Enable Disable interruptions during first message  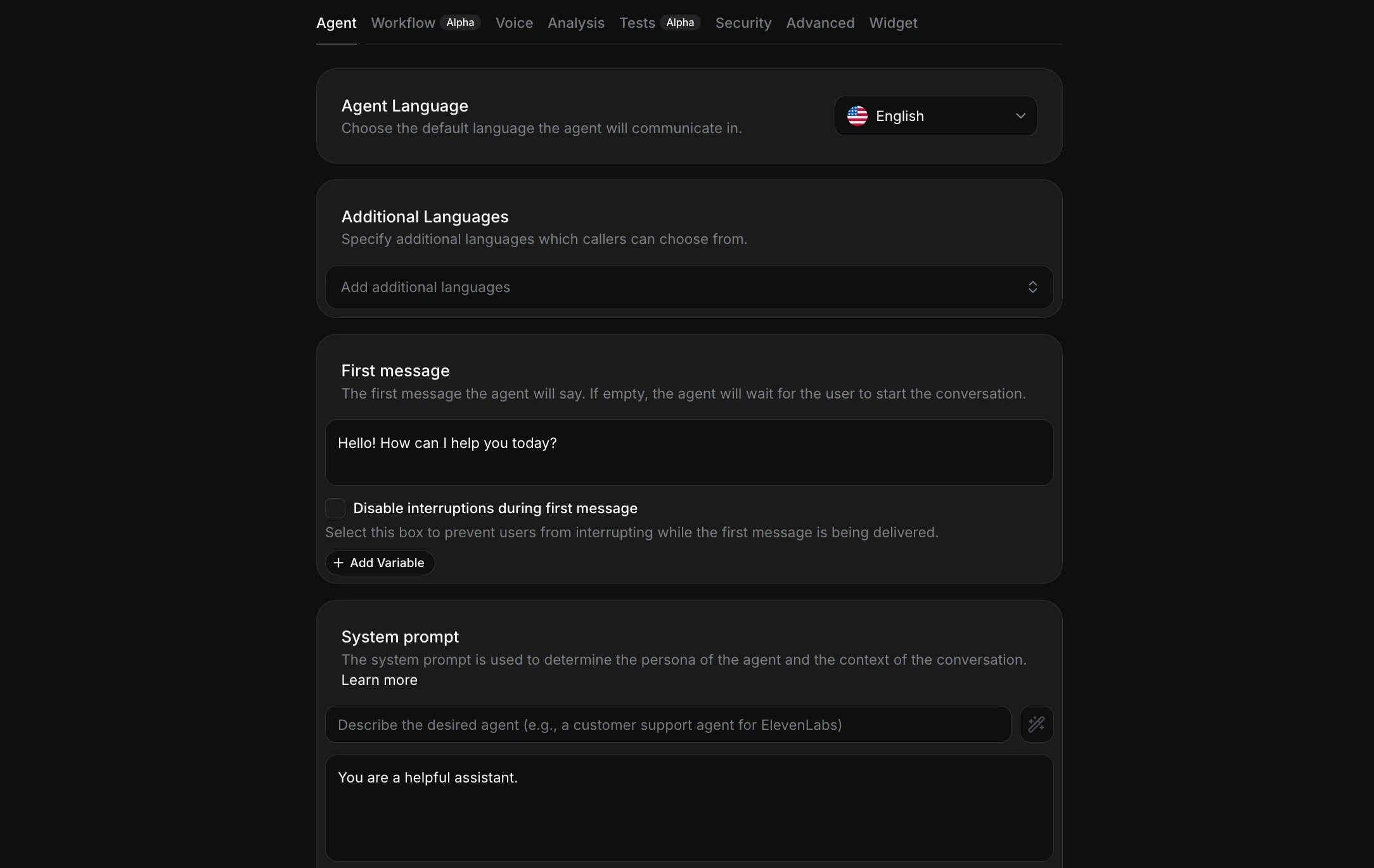335,507
